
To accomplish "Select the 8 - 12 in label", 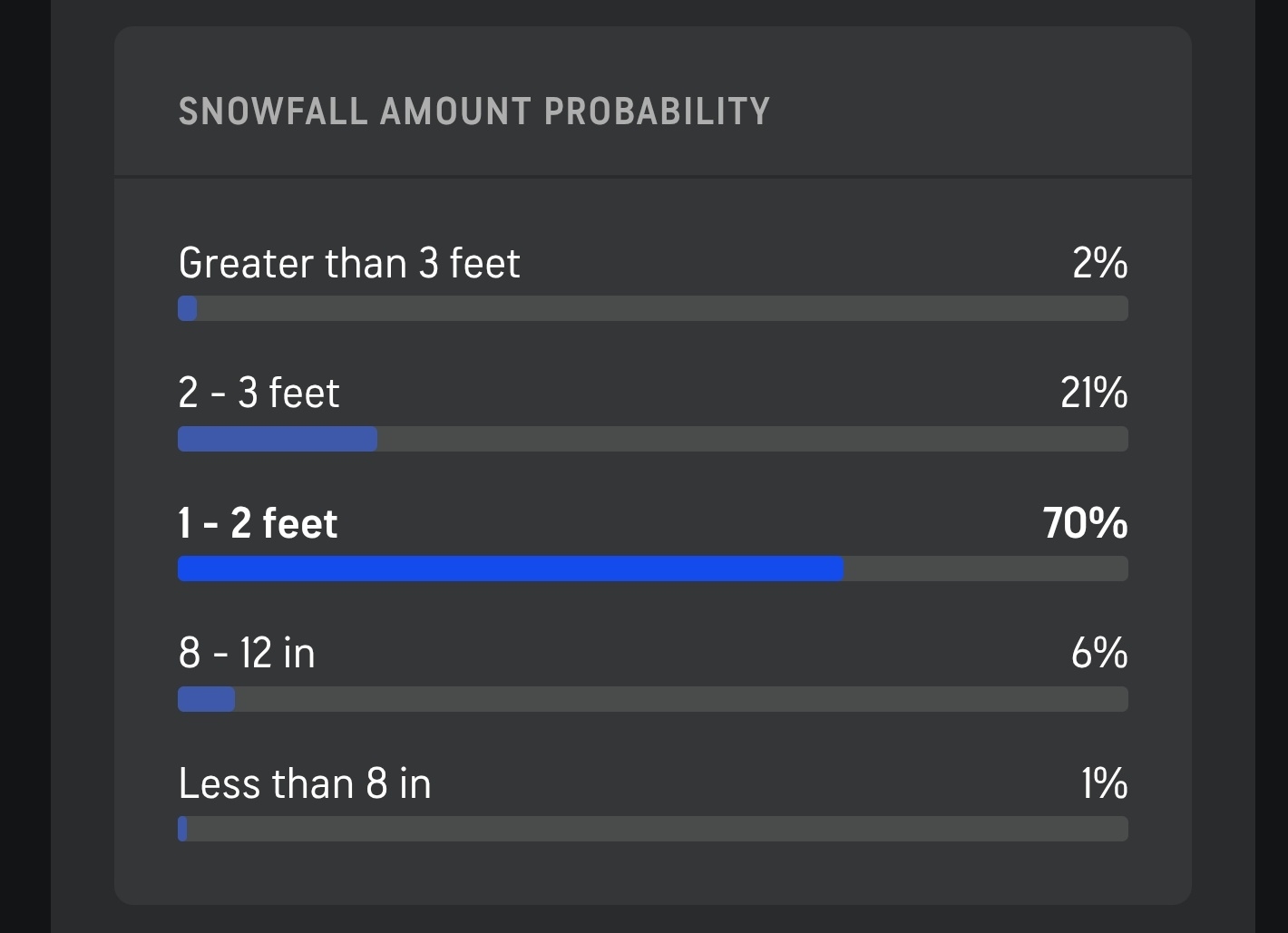I will tap(247, 654).
